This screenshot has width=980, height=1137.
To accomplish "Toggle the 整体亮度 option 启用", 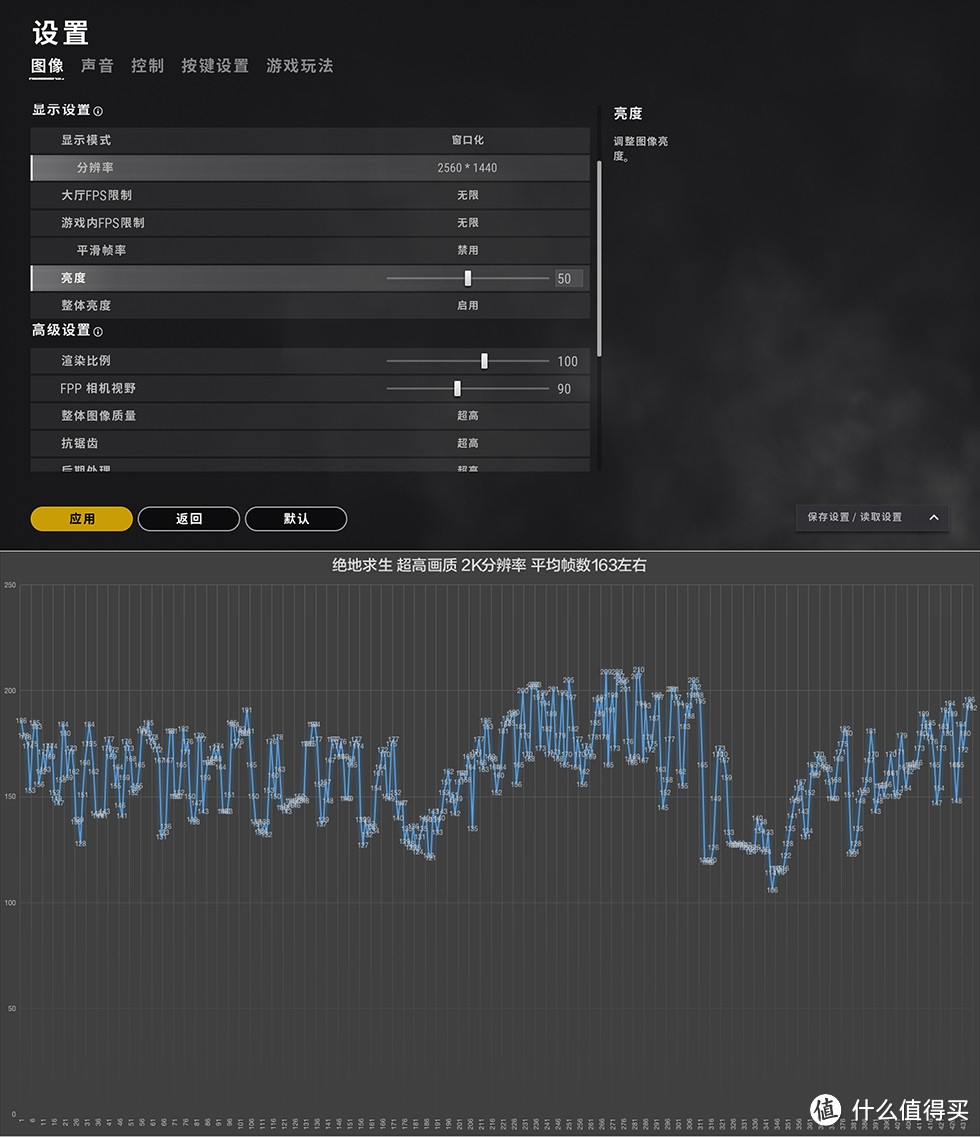I will coord(467,305).
